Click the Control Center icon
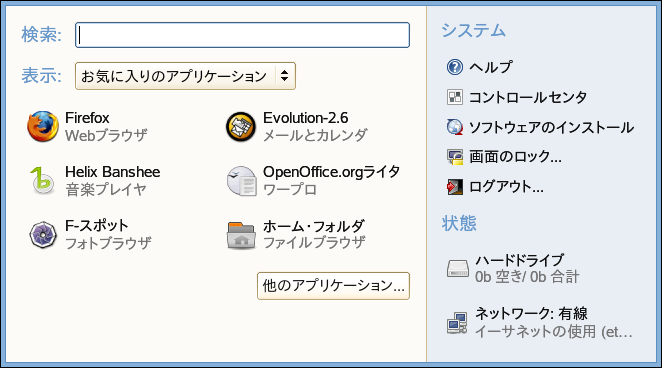This screenshot has width=662, height=368. 455,97
